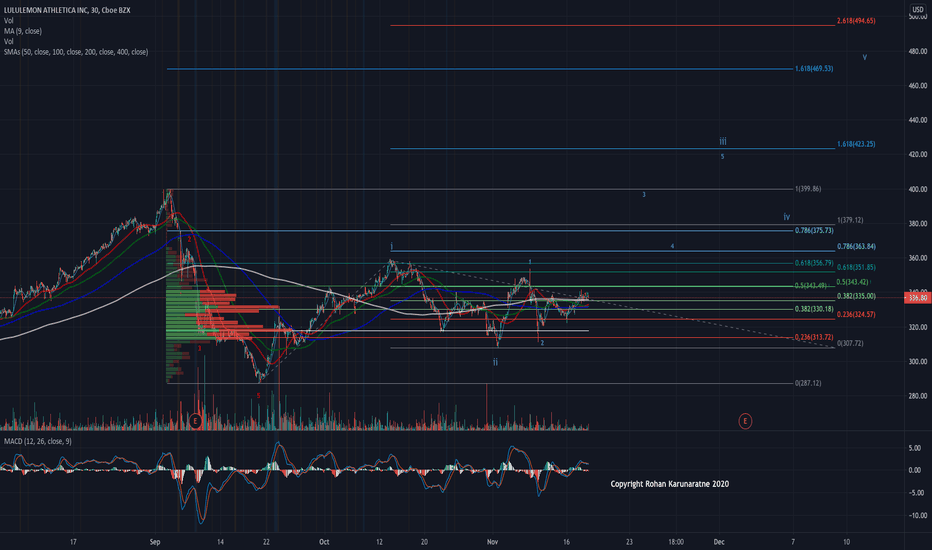The width and height of the screenshot is (932, 550).
Task: Click the -5.00 MACD axis label
Action: click(916, 493)
